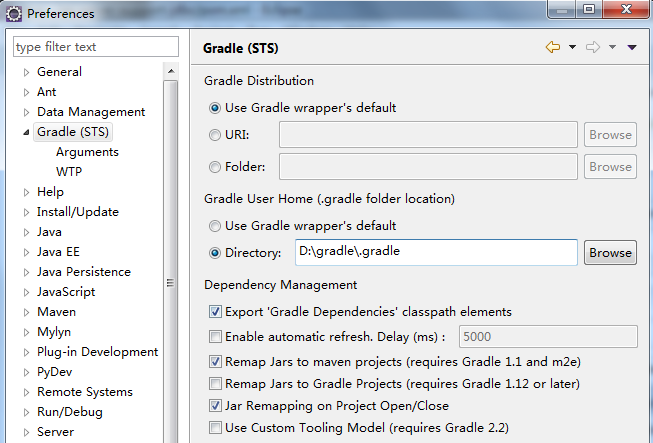Select Use Gradle wrapper's default under User Home

coord(214,226)
